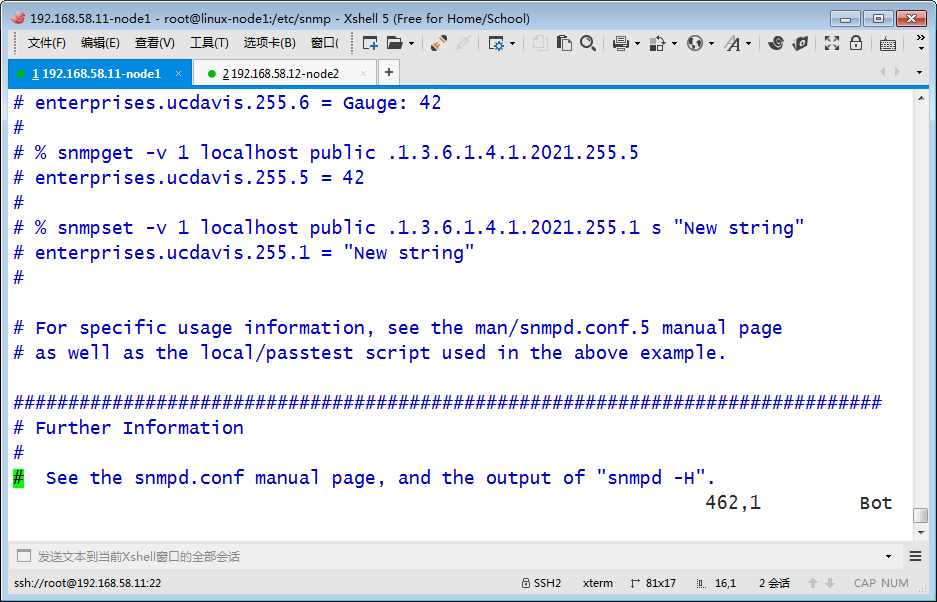Click the color scheme icon
Screen dimensions: 937x602
click(x=657, y=43)
